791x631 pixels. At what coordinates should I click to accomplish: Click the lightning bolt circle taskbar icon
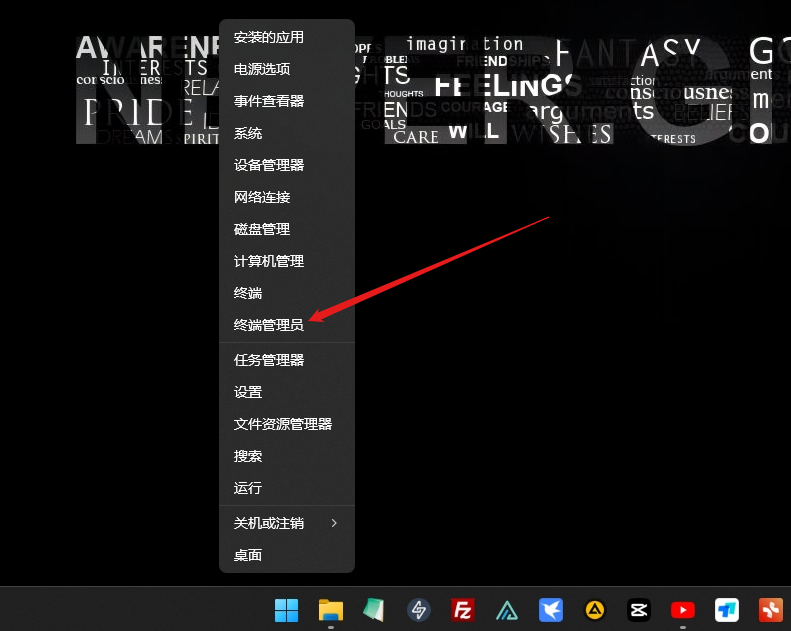[x=418, y=609]
